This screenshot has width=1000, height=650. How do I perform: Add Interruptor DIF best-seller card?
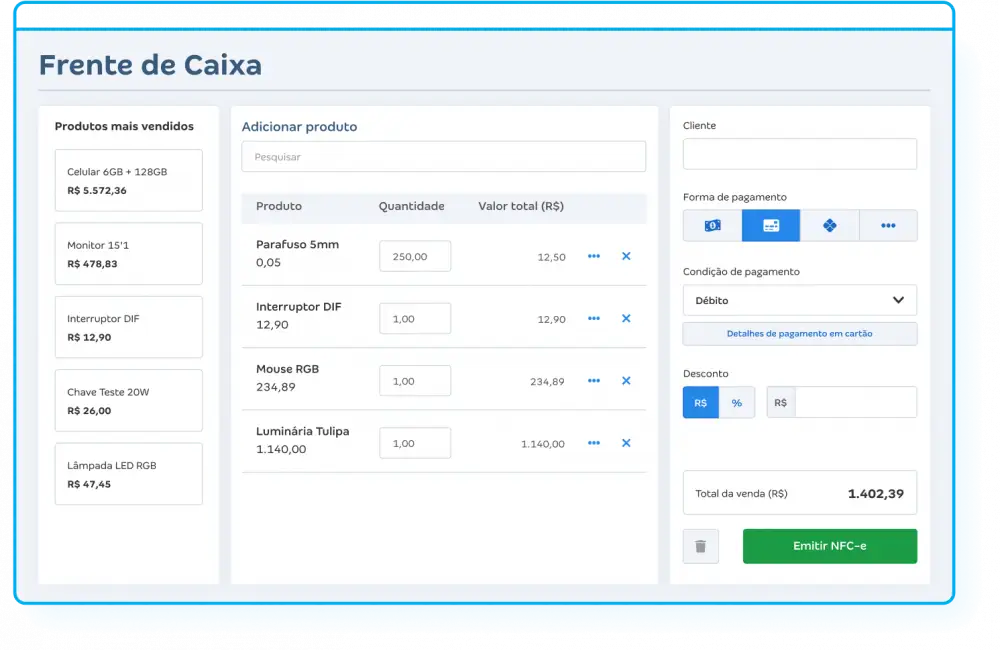(x=129, y=327)
